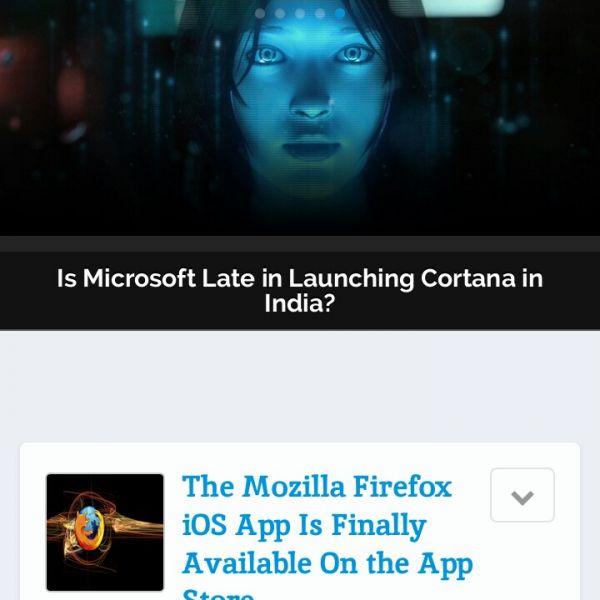Click the black caption bar of slider
Viewport: 600px width, 600px height.
[x=300, y=290]
